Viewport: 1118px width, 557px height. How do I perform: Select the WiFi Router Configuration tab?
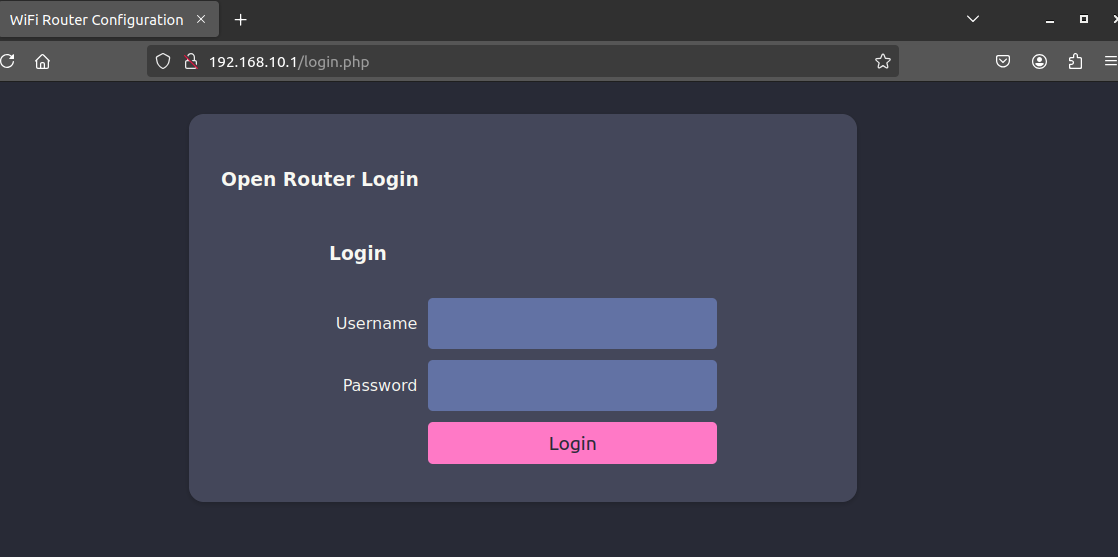click(x=96, y=20)
